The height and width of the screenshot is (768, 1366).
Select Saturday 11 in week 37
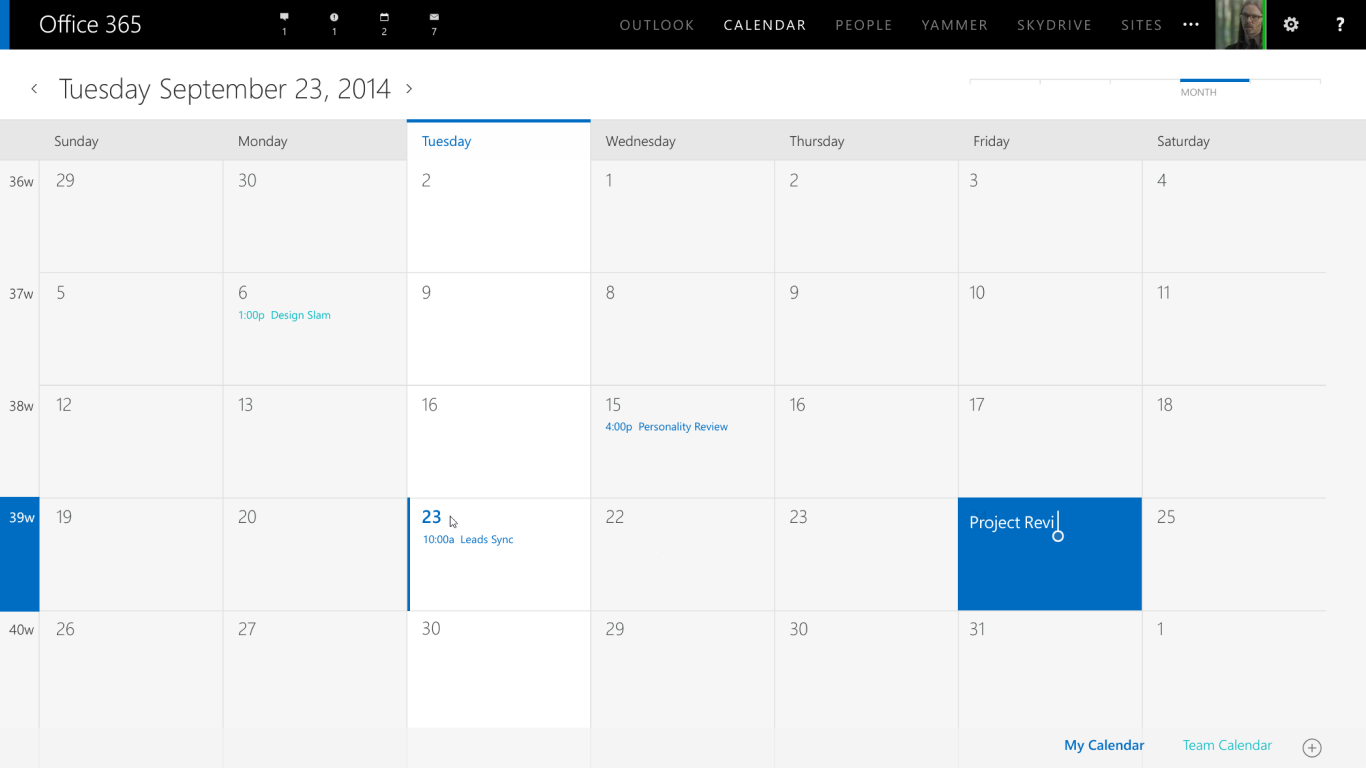1234,329
